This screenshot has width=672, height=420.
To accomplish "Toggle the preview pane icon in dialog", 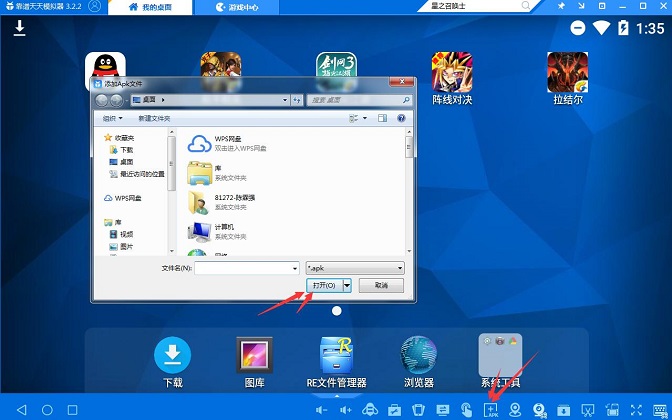I will (382, 118).
